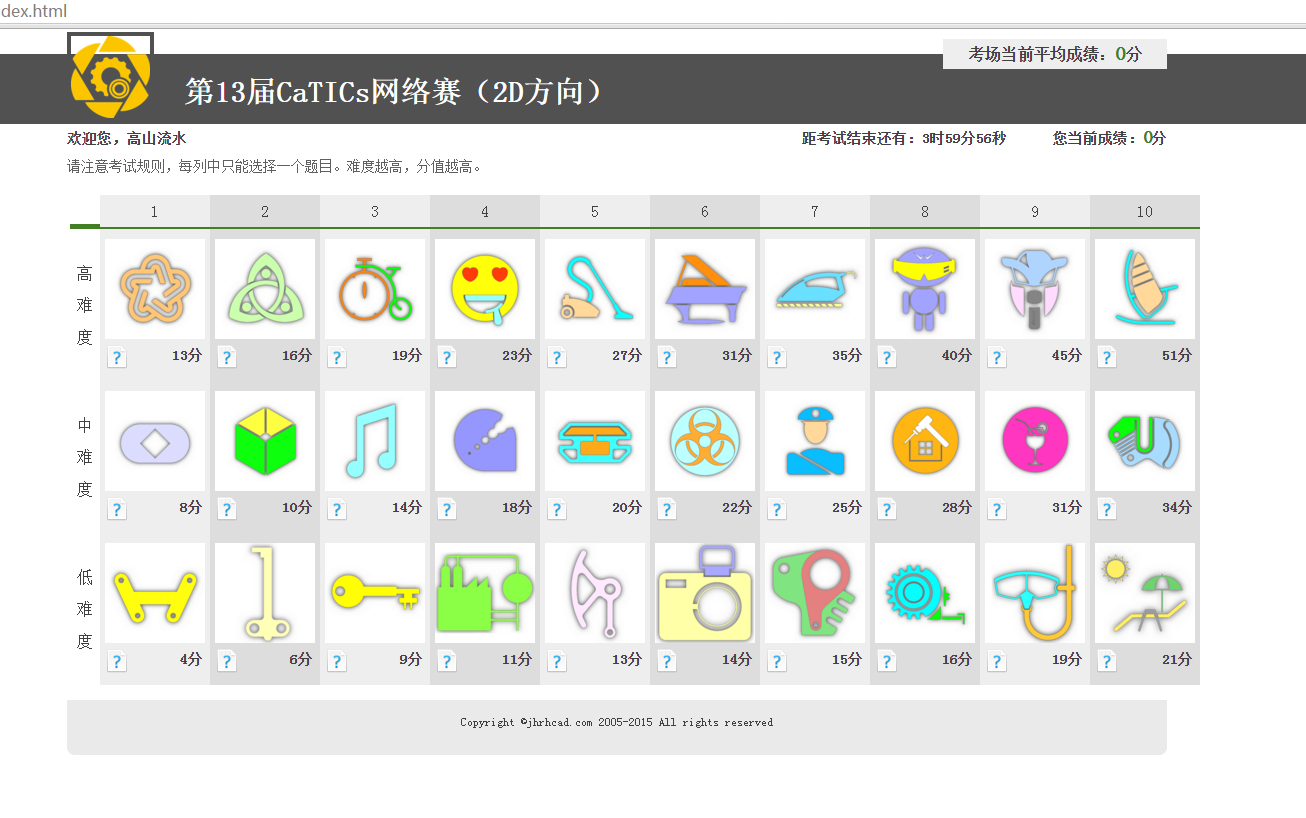Select column 10 header
The width and height of the screenshot is (1306, 818).
pyautogui.click(x=1145, y=212)
